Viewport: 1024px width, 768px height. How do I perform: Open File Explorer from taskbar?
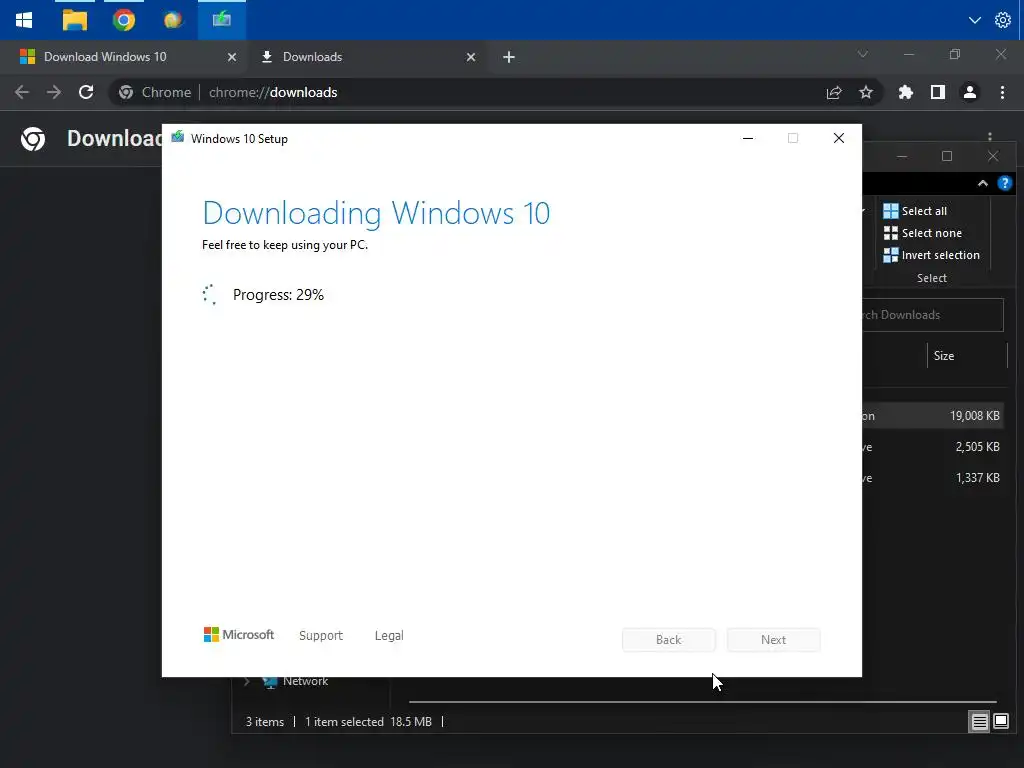coord(74,20)
